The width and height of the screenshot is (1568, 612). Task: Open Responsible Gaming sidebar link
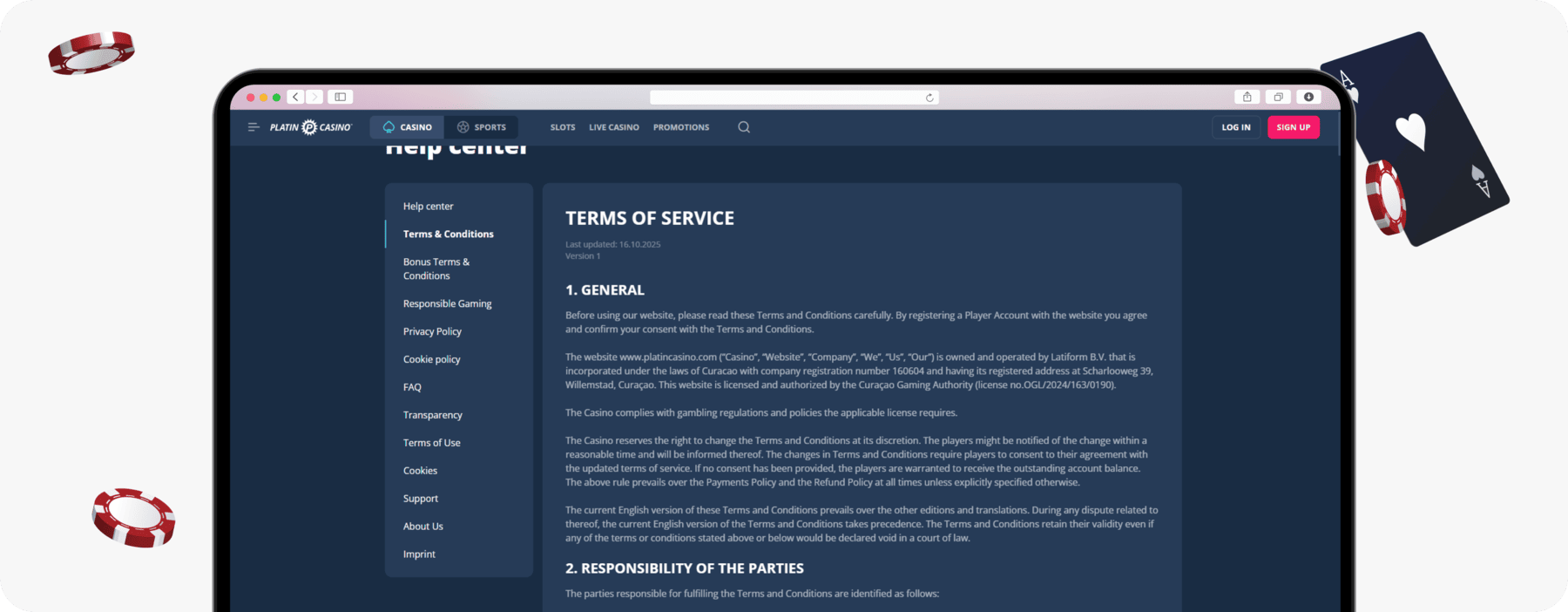(x=448, y=304)
